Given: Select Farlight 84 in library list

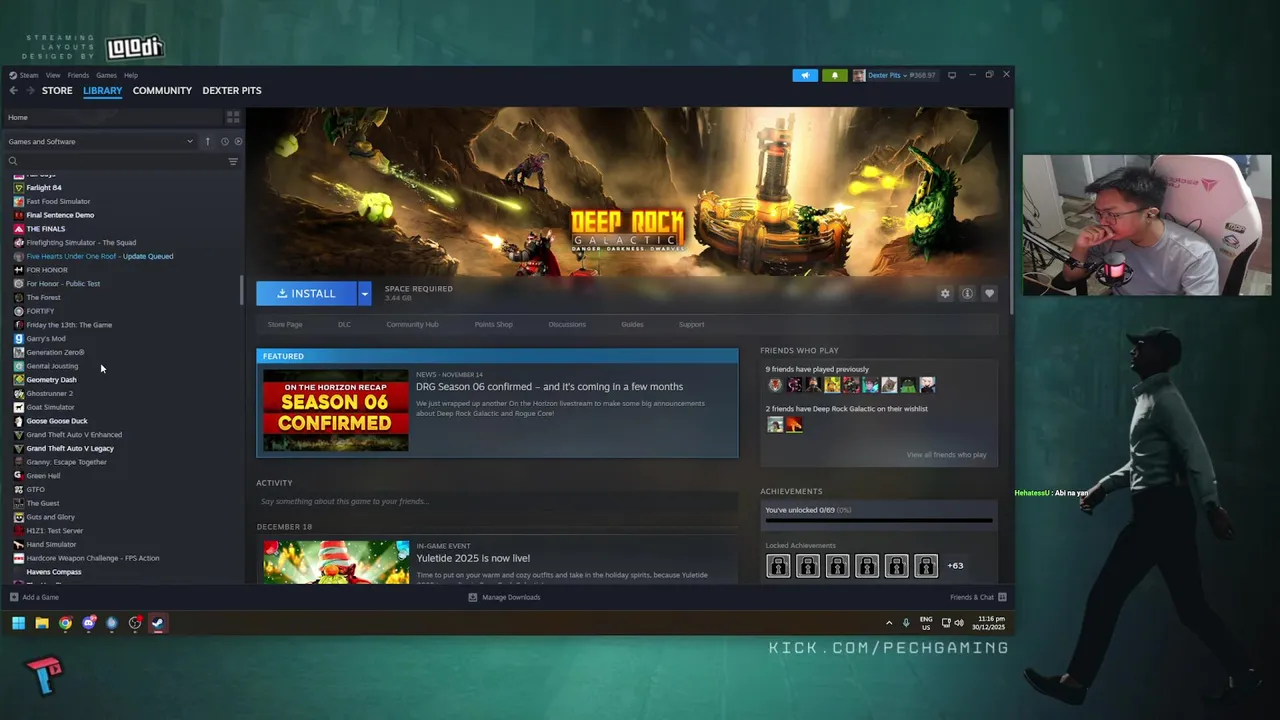Looking at the screenshot, I should pyautogui.click(x=43, y=188).
